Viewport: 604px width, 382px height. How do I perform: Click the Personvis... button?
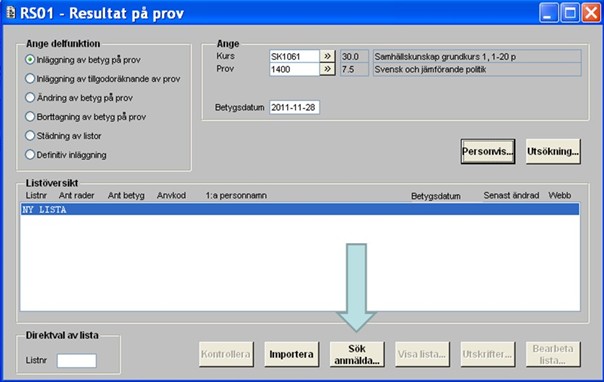(488, 151)
